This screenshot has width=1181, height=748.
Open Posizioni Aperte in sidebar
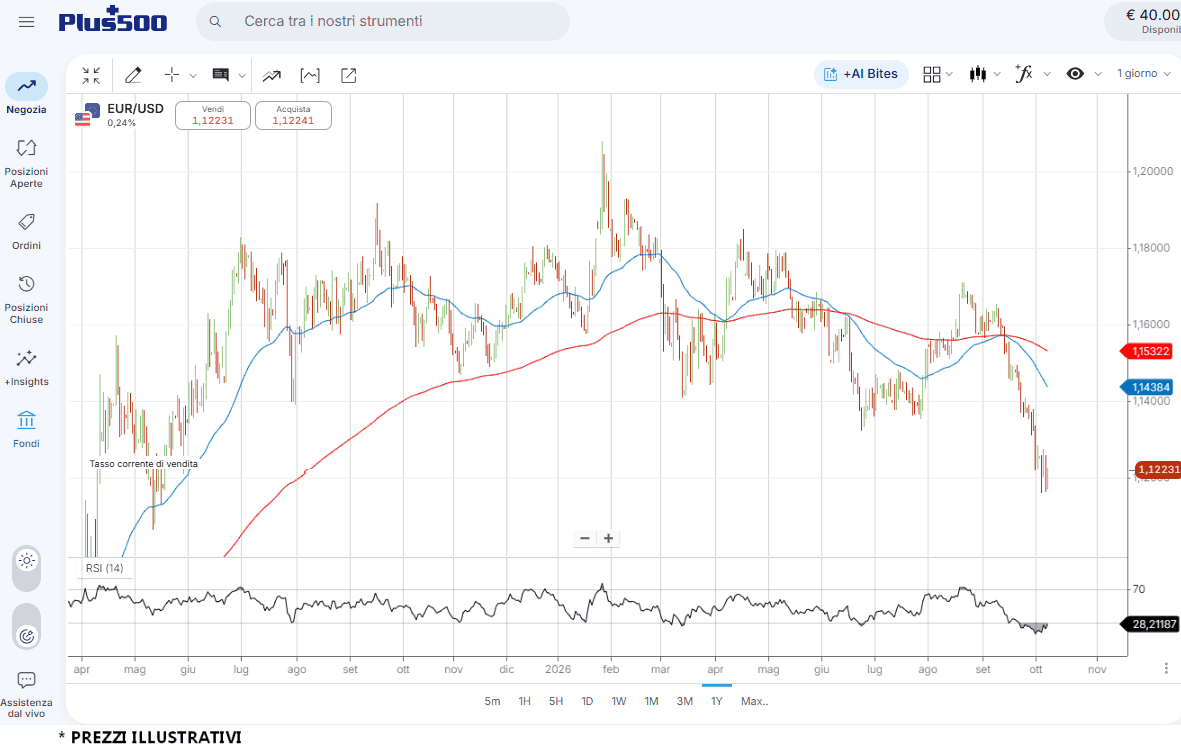pos(26,163)
